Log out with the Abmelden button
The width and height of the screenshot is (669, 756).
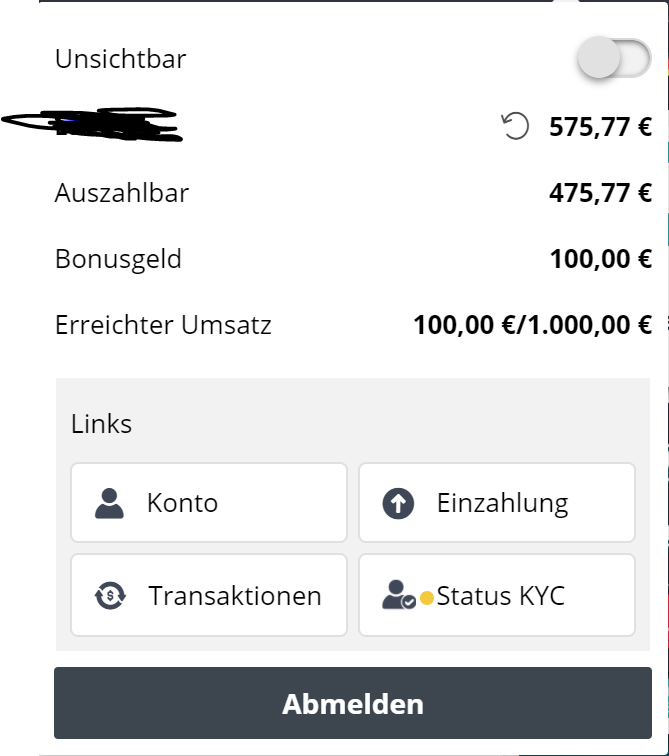(x=353, y=703)
